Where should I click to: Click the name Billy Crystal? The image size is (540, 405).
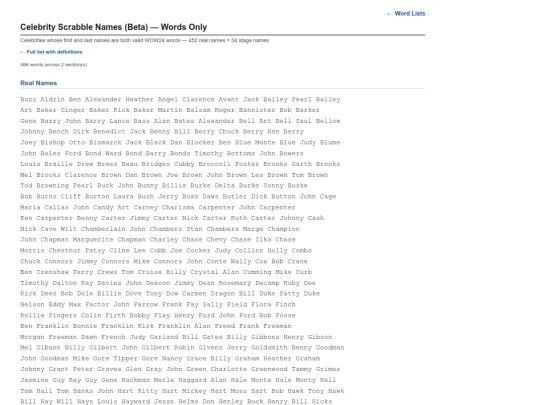(192, 272)
